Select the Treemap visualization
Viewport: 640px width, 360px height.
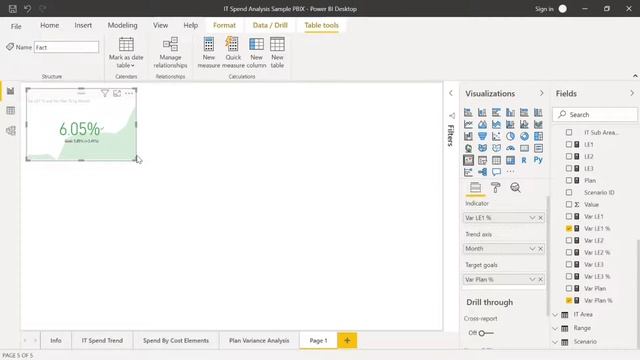click(x=538, y=136)
